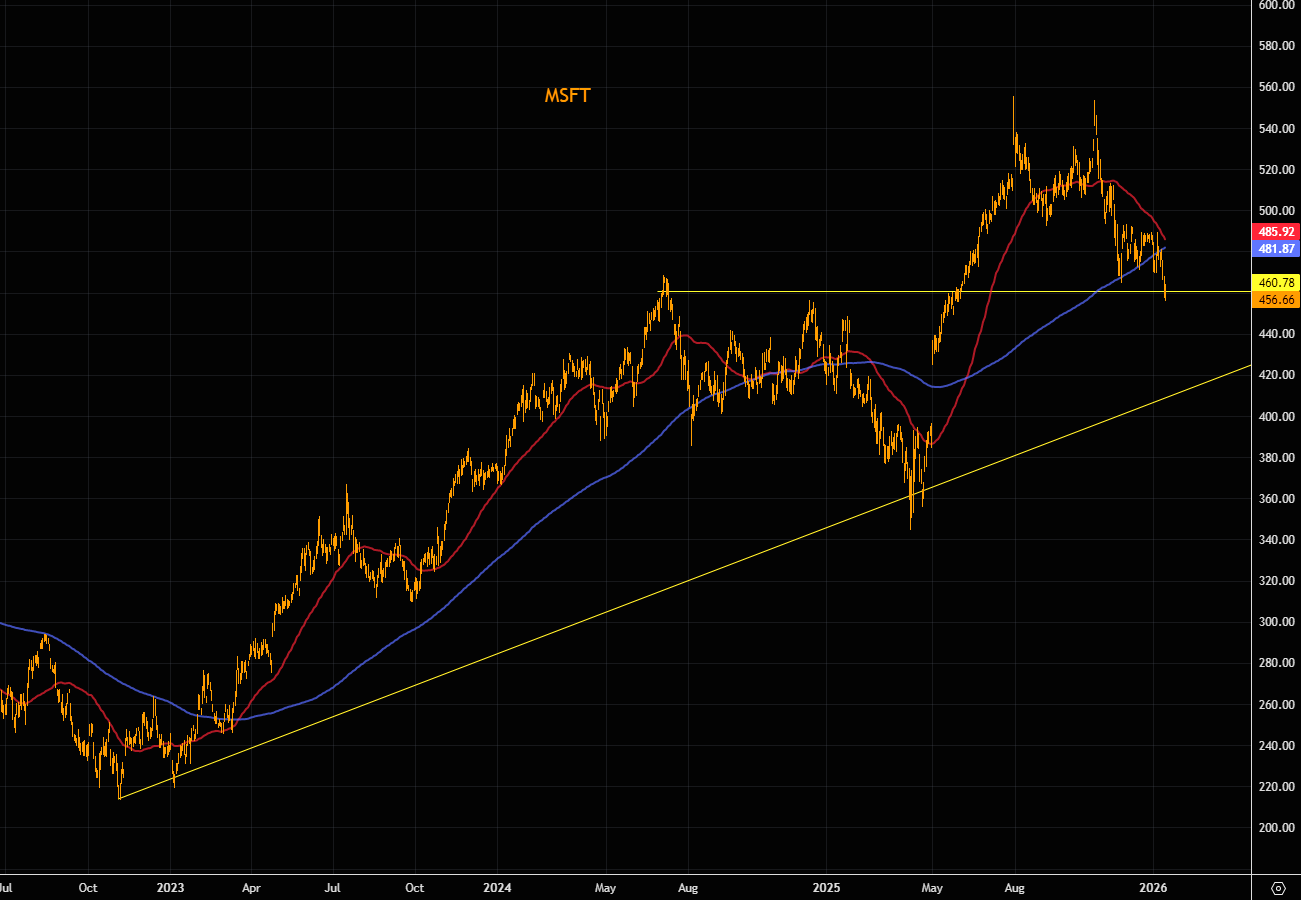Click the 360.00 price scale label

(x=1277, y=499)
